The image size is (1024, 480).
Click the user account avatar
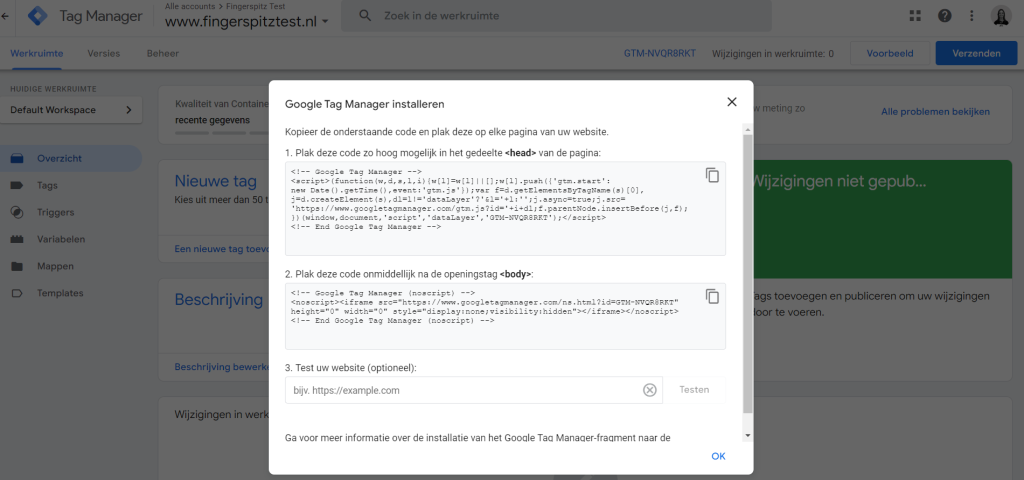(x=1000, y=16)
